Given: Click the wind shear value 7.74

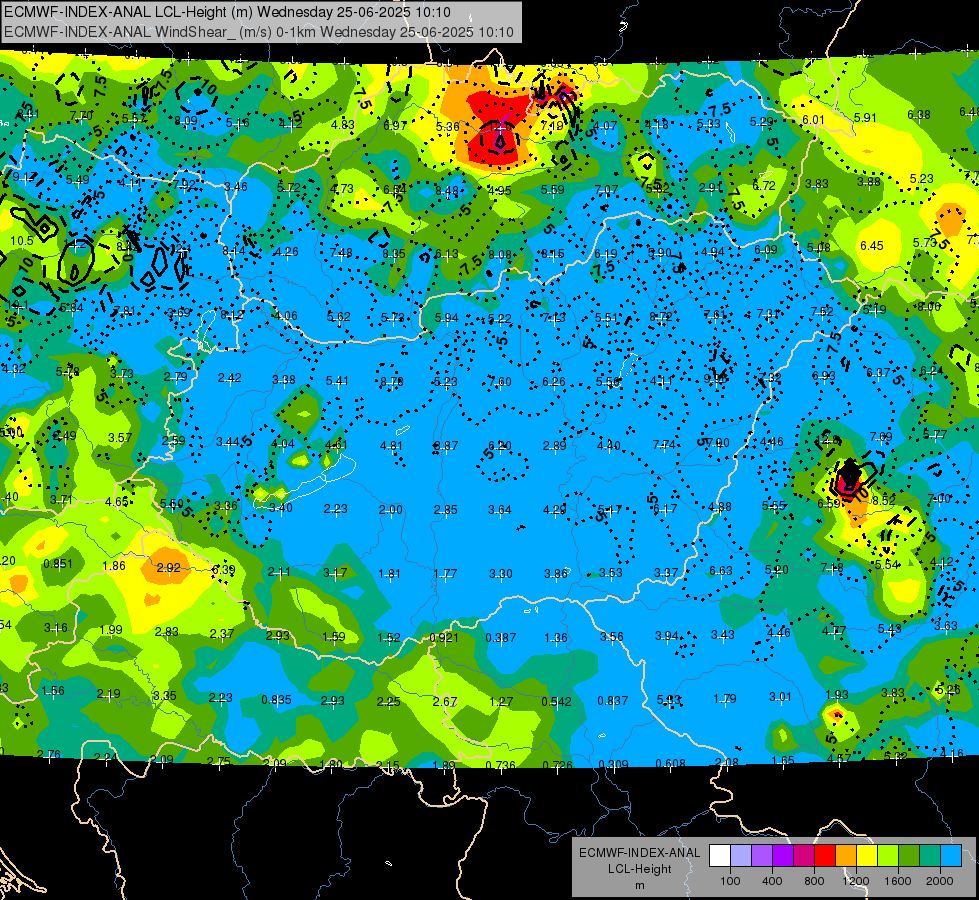Looking at the screenshot, I should tap(664, 444).
